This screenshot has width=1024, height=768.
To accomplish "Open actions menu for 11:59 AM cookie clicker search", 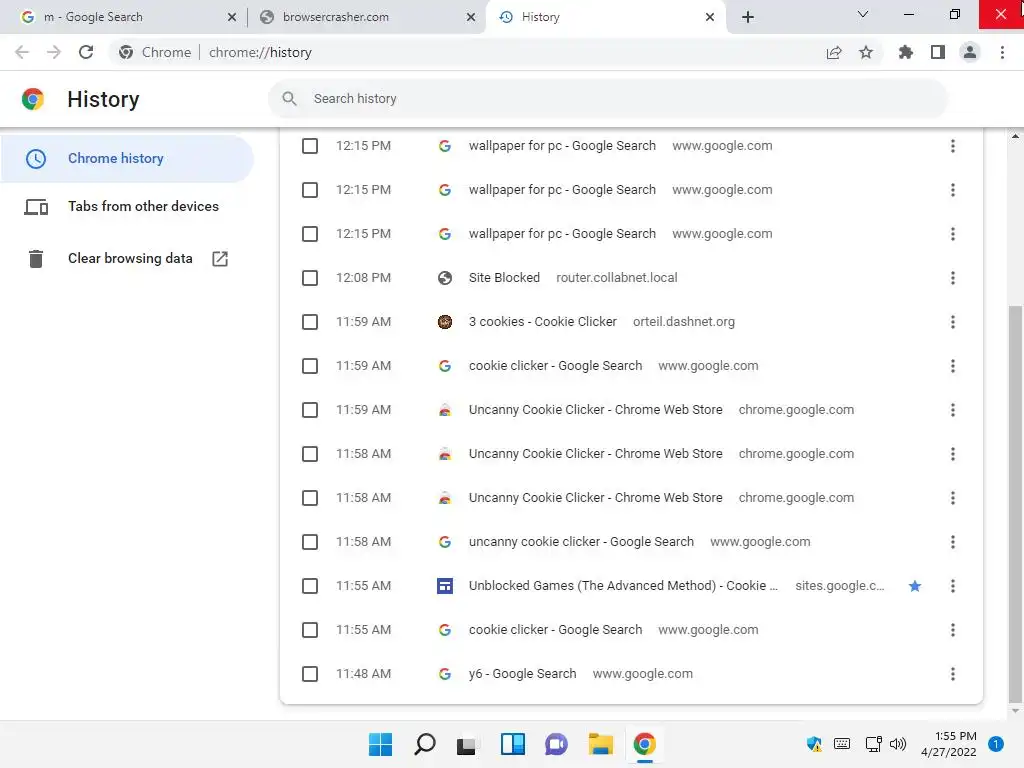I will [x=953, y=366].
